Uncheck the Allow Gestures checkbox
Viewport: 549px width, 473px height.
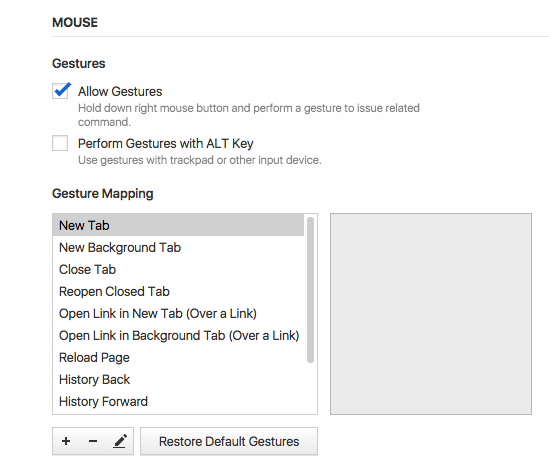tap(60, 91)
